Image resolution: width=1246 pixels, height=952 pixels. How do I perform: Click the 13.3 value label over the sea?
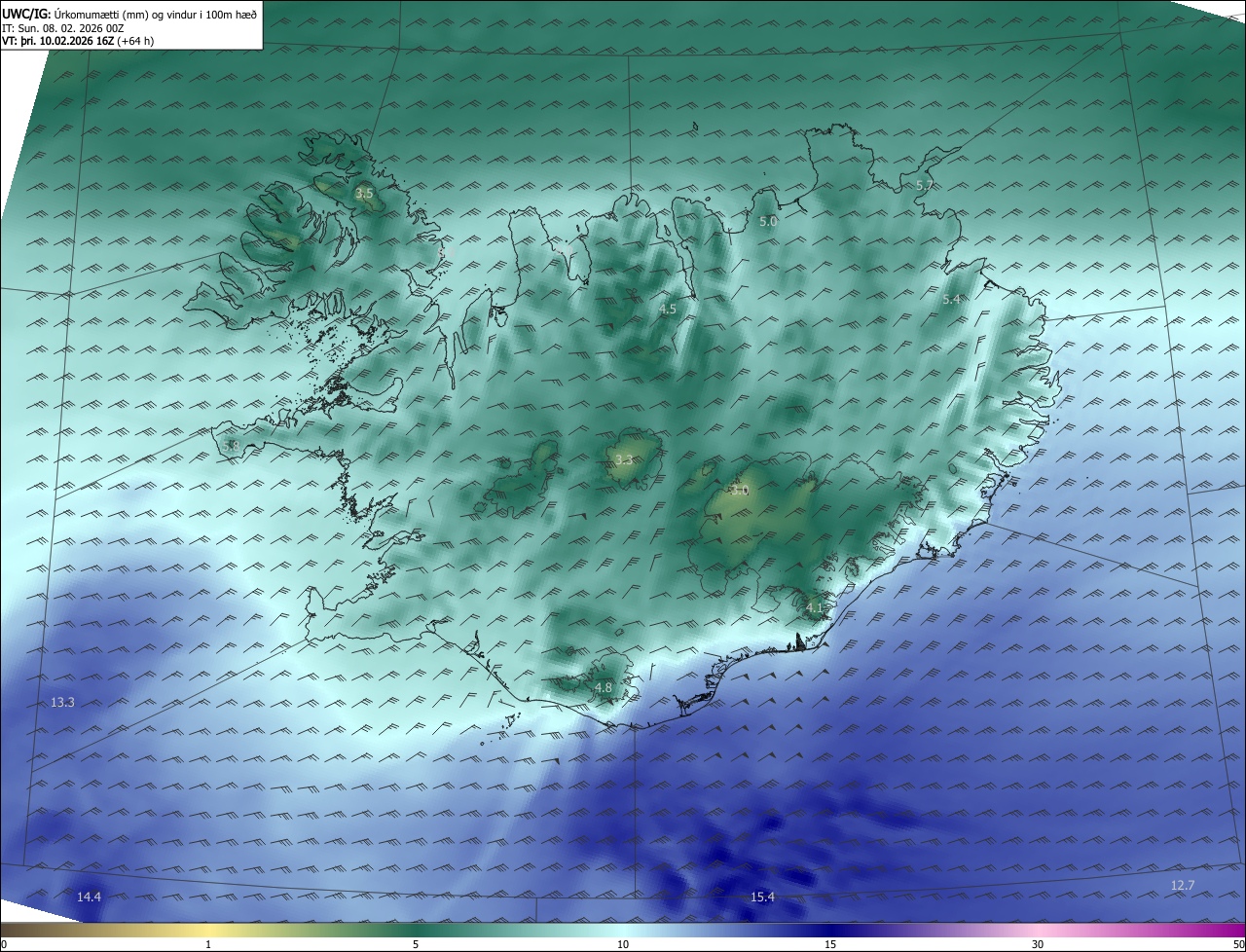click(62, 702)
